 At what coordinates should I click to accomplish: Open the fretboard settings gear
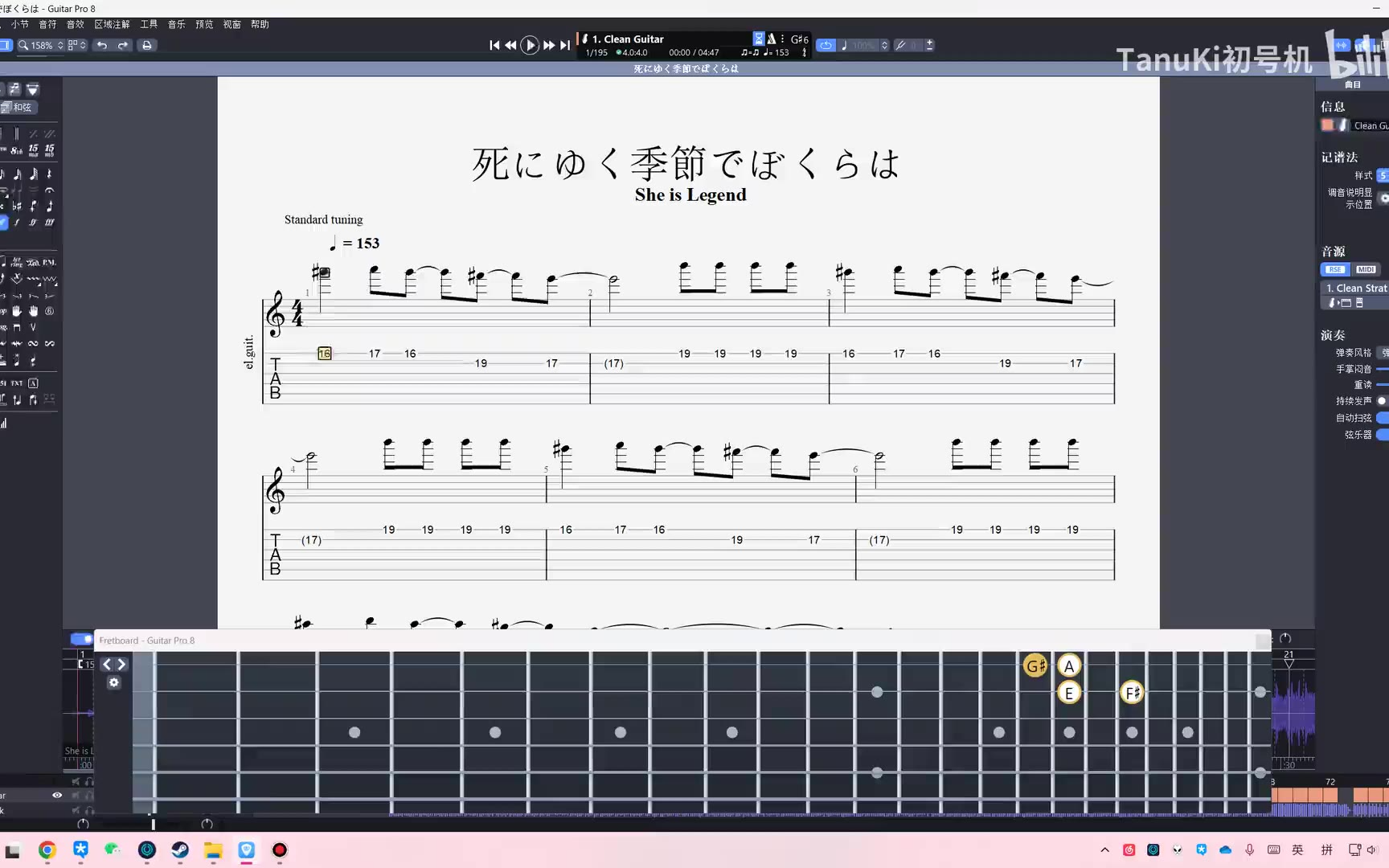pyautogui.click(x=114, y=682)
